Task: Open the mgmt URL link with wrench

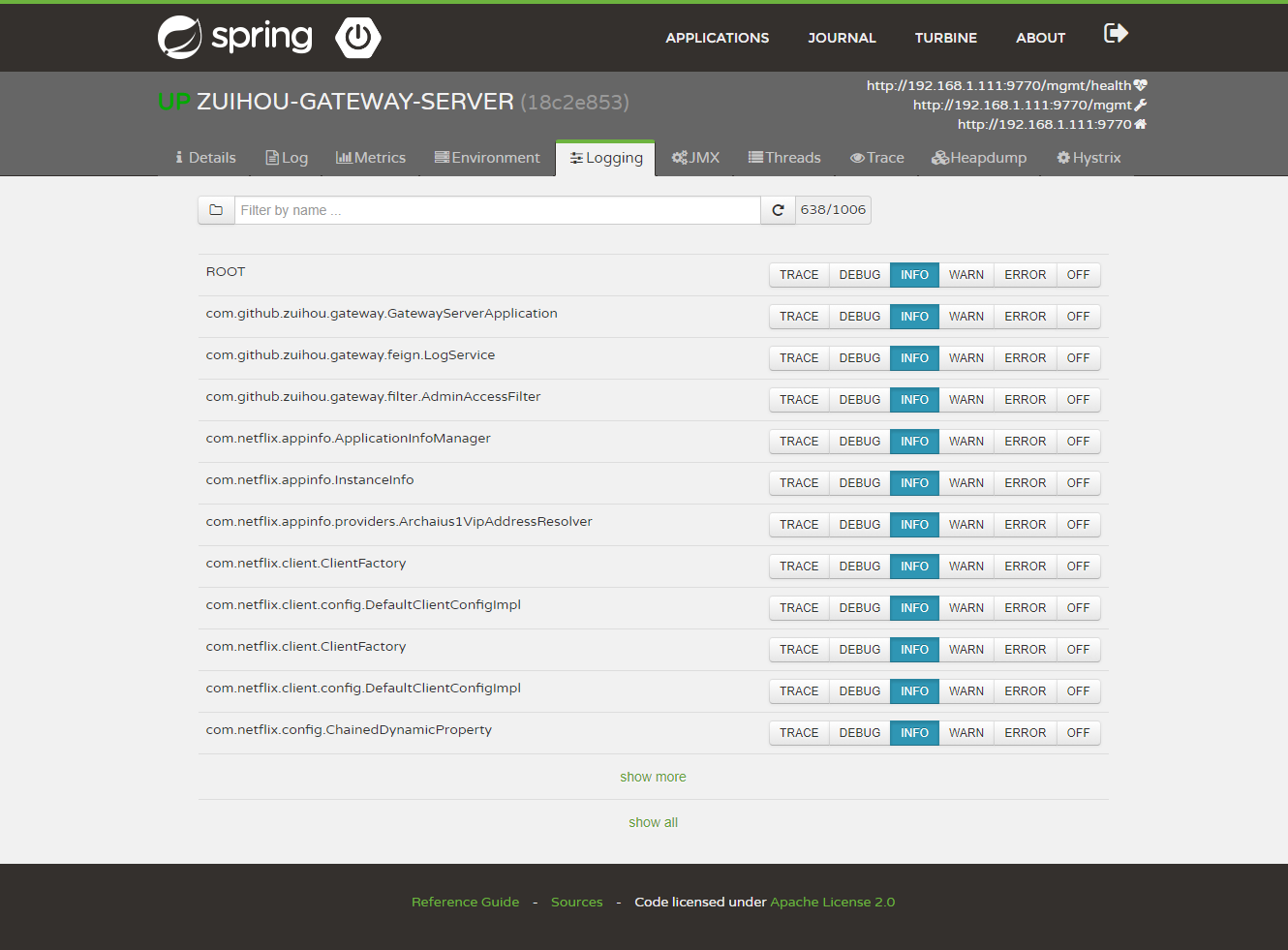Action: coord(1029,105)
